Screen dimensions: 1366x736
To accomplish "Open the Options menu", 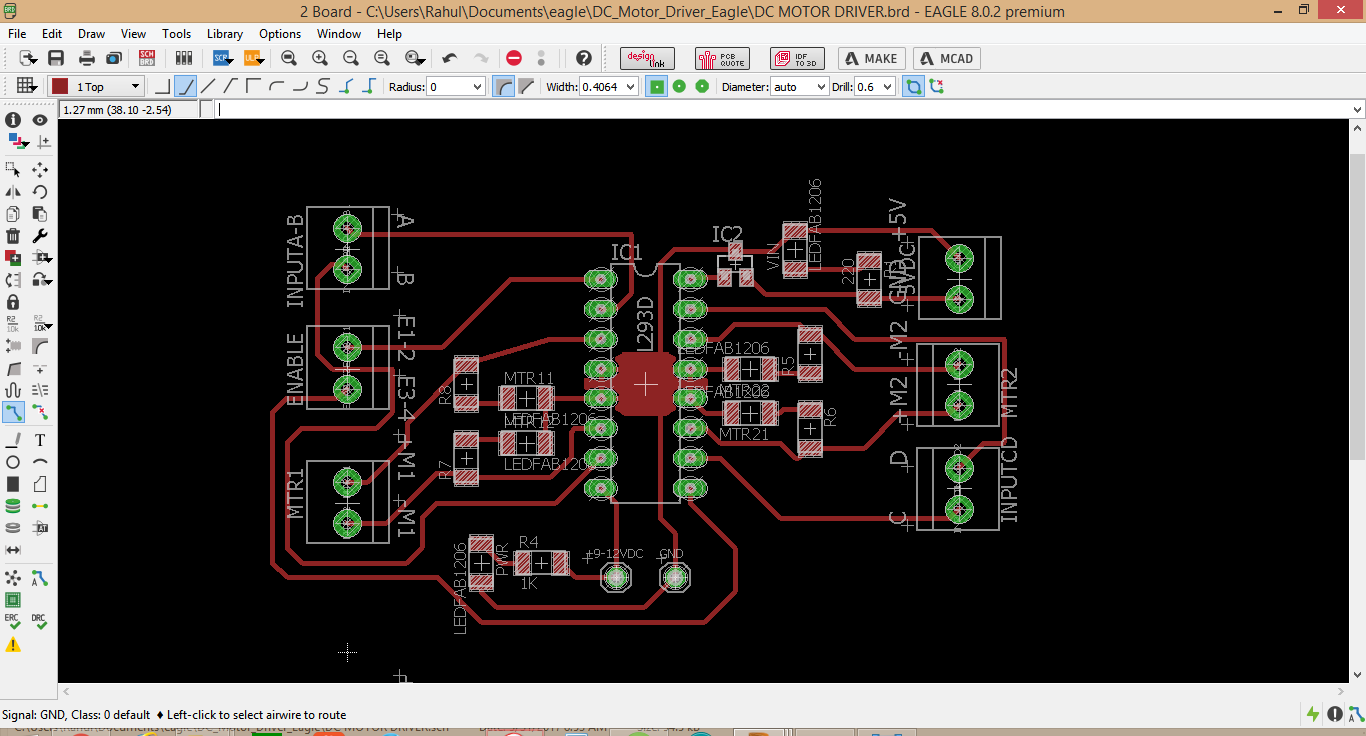I will tap(280, 33).
